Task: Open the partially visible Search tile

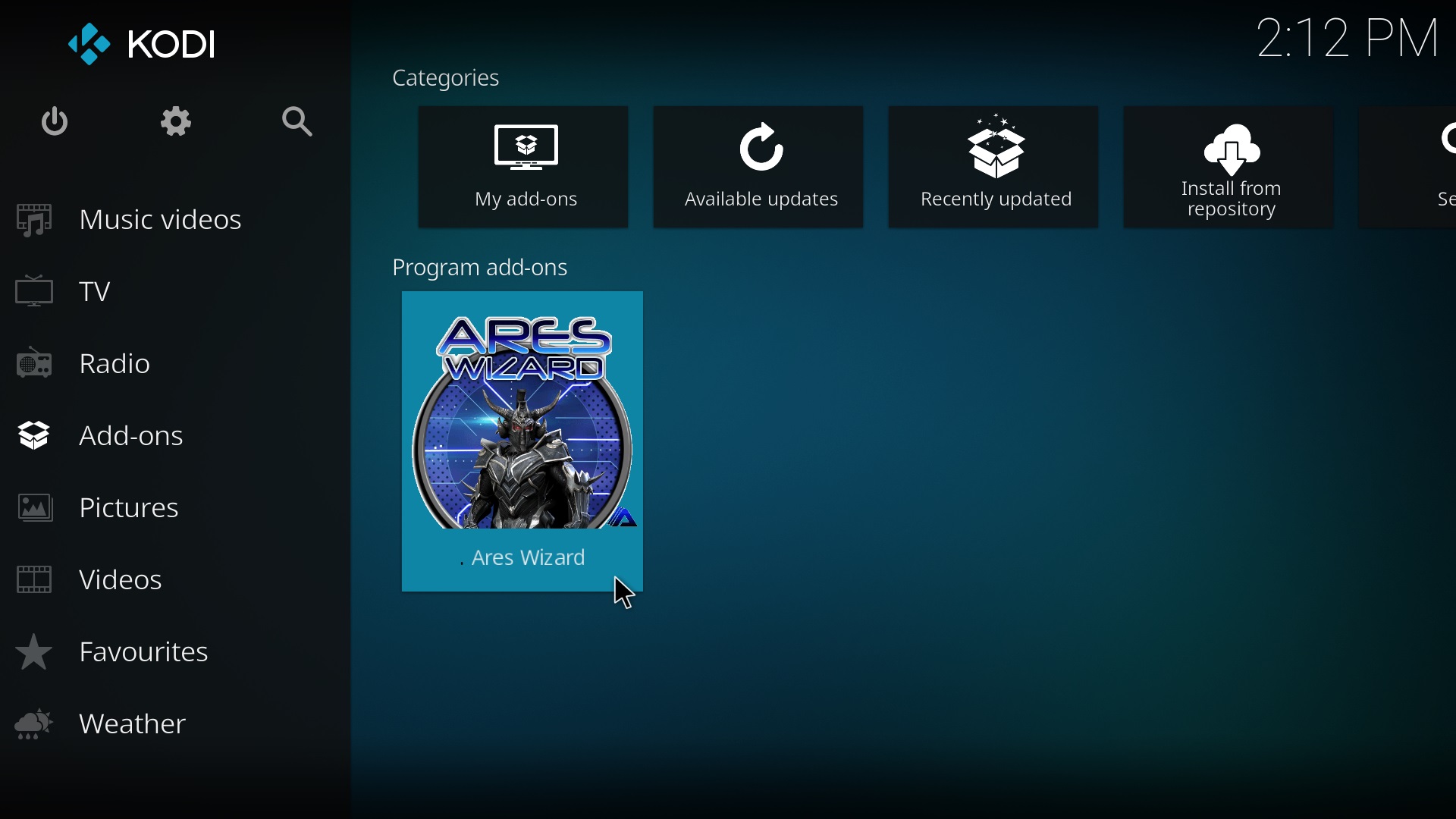Action: [x=1407, y=168]
